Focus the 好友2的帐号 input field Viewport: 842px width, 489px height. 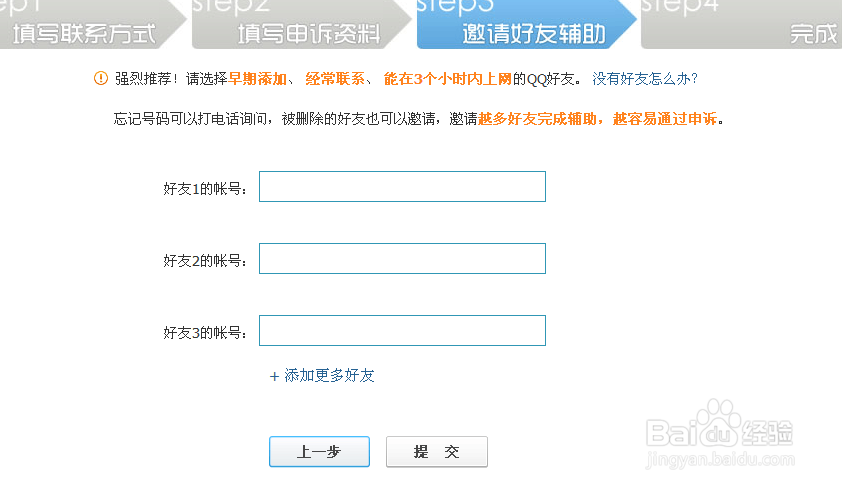(402, 259)
